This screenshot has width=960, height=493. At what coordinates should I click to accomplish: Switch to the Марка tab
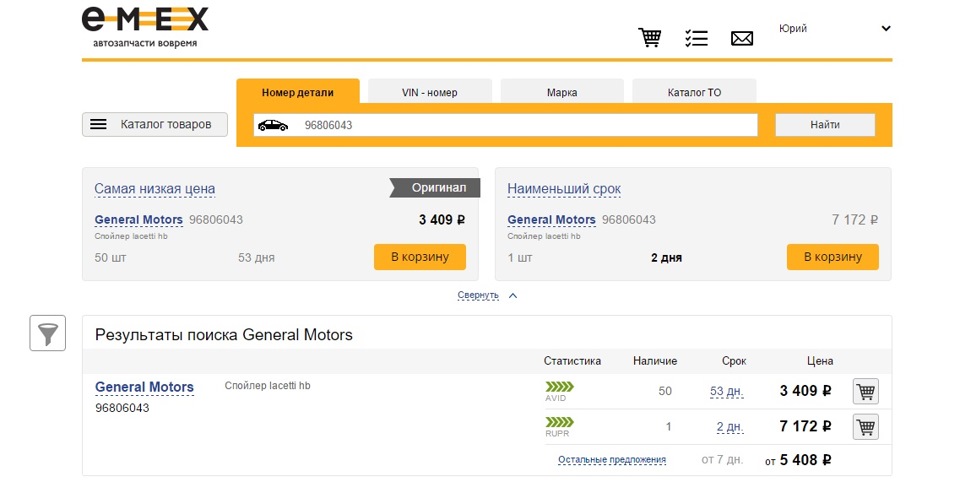point(561,92)
